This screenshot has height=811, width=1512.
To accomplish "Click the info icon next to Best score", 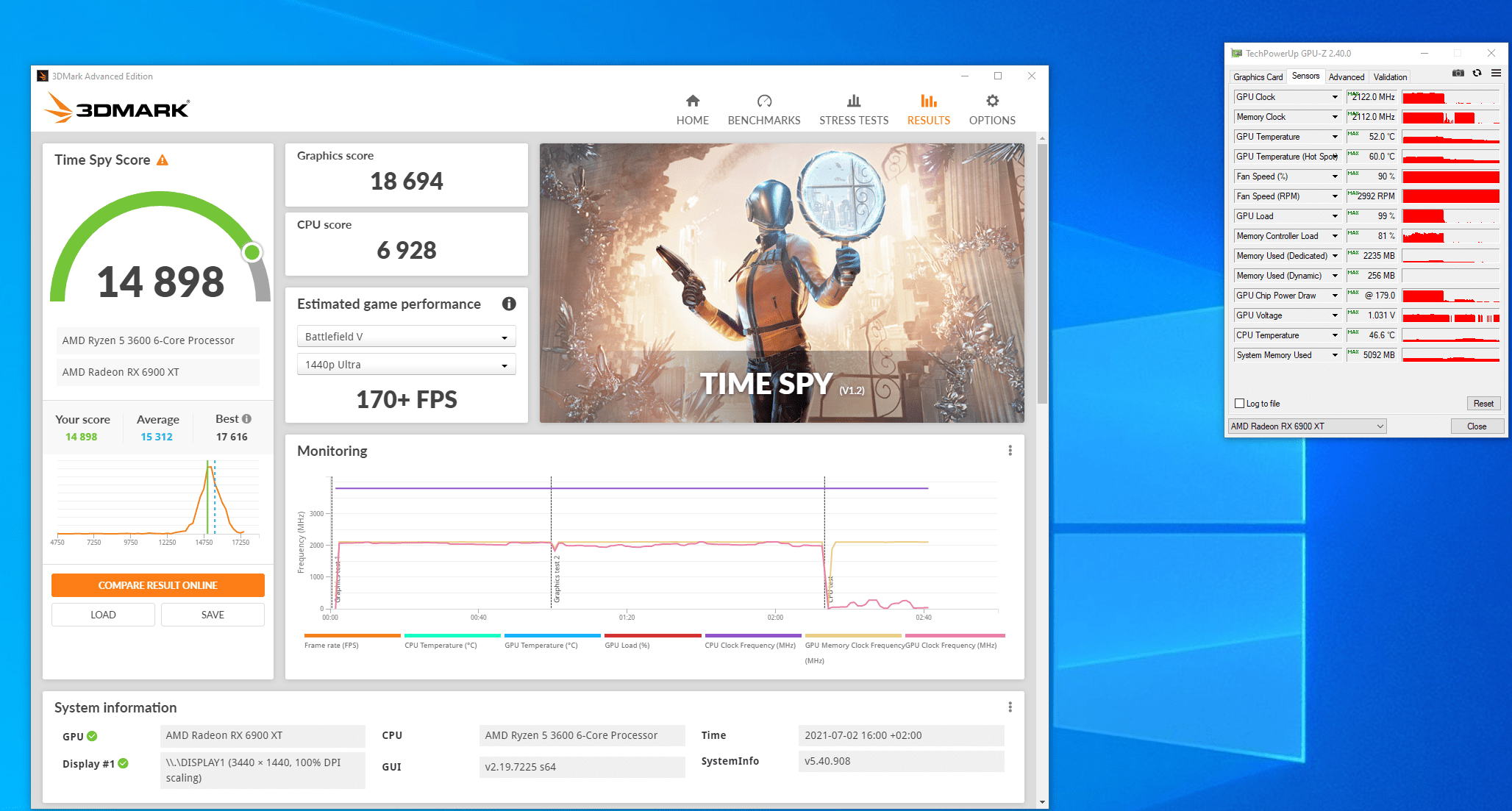I will (246, 418).
